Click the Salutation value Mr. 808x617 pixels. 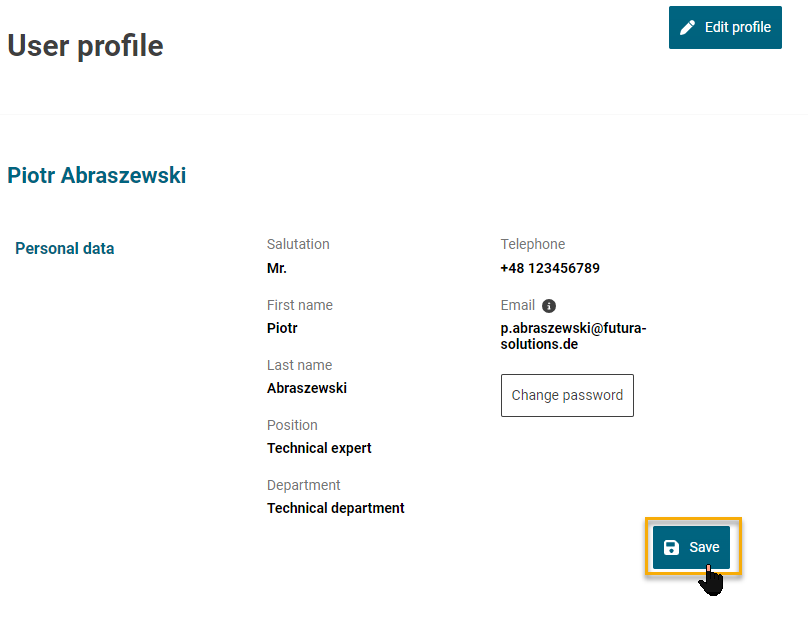coord(277,268)
